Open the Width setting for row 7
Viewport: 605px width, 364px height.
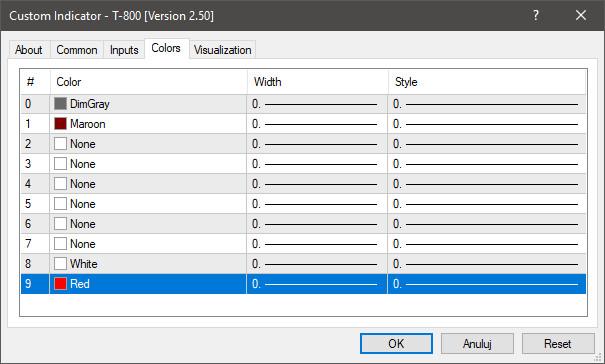(x=317, y=244)
